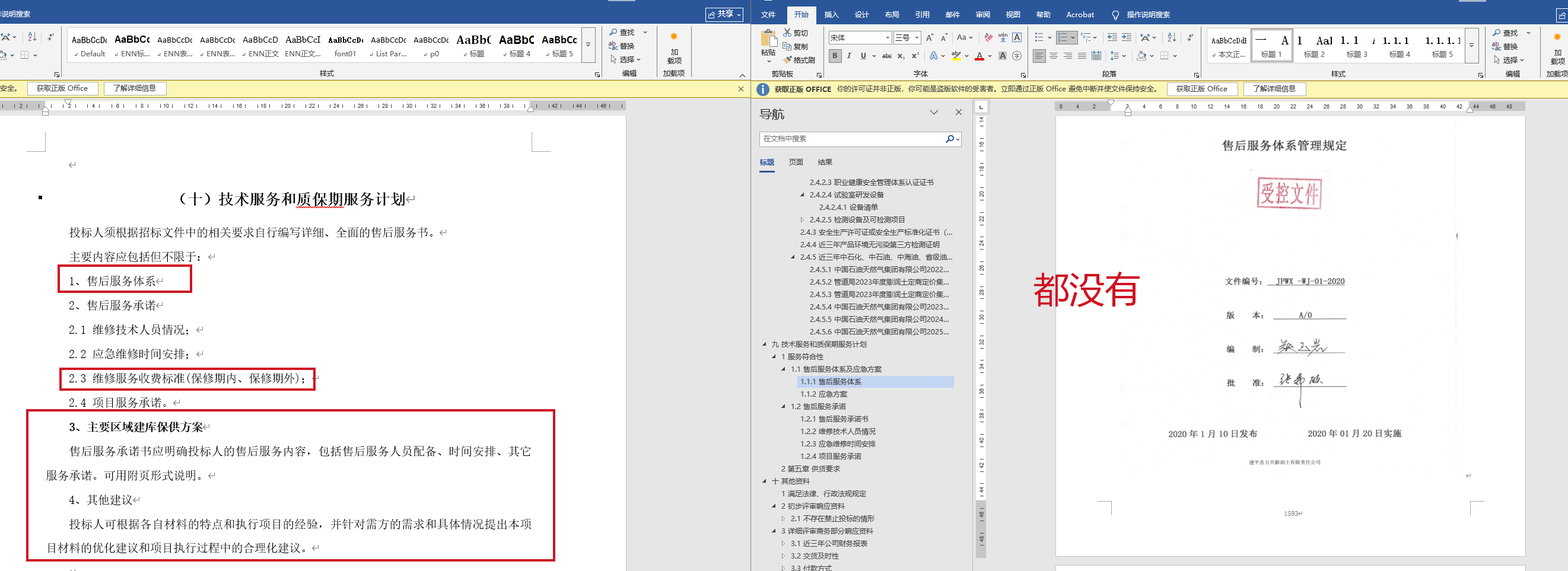Apply the 标题 2 style in right window

1313,46
